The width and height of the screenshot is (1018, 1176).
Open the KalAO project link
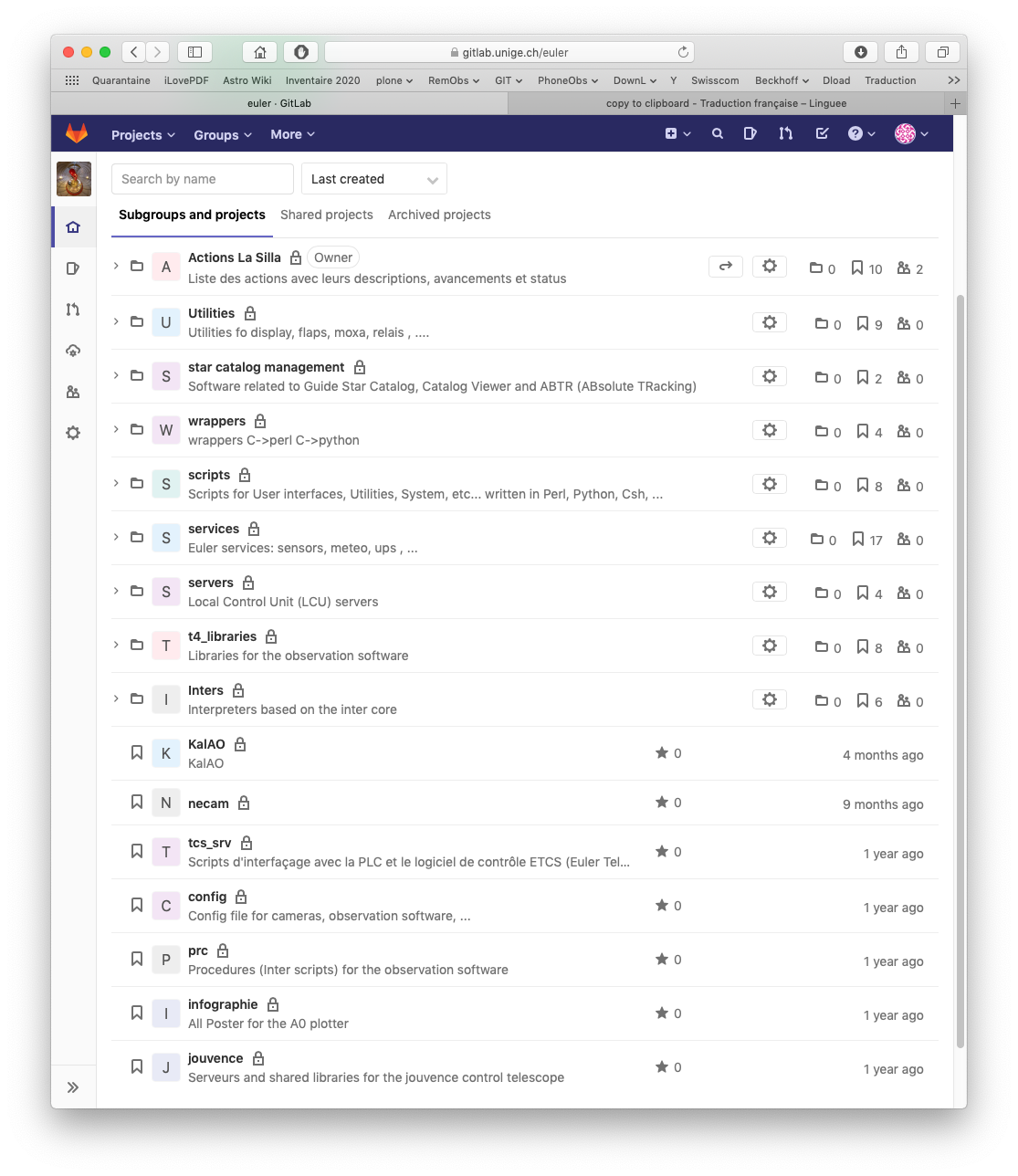coord(206,744)
